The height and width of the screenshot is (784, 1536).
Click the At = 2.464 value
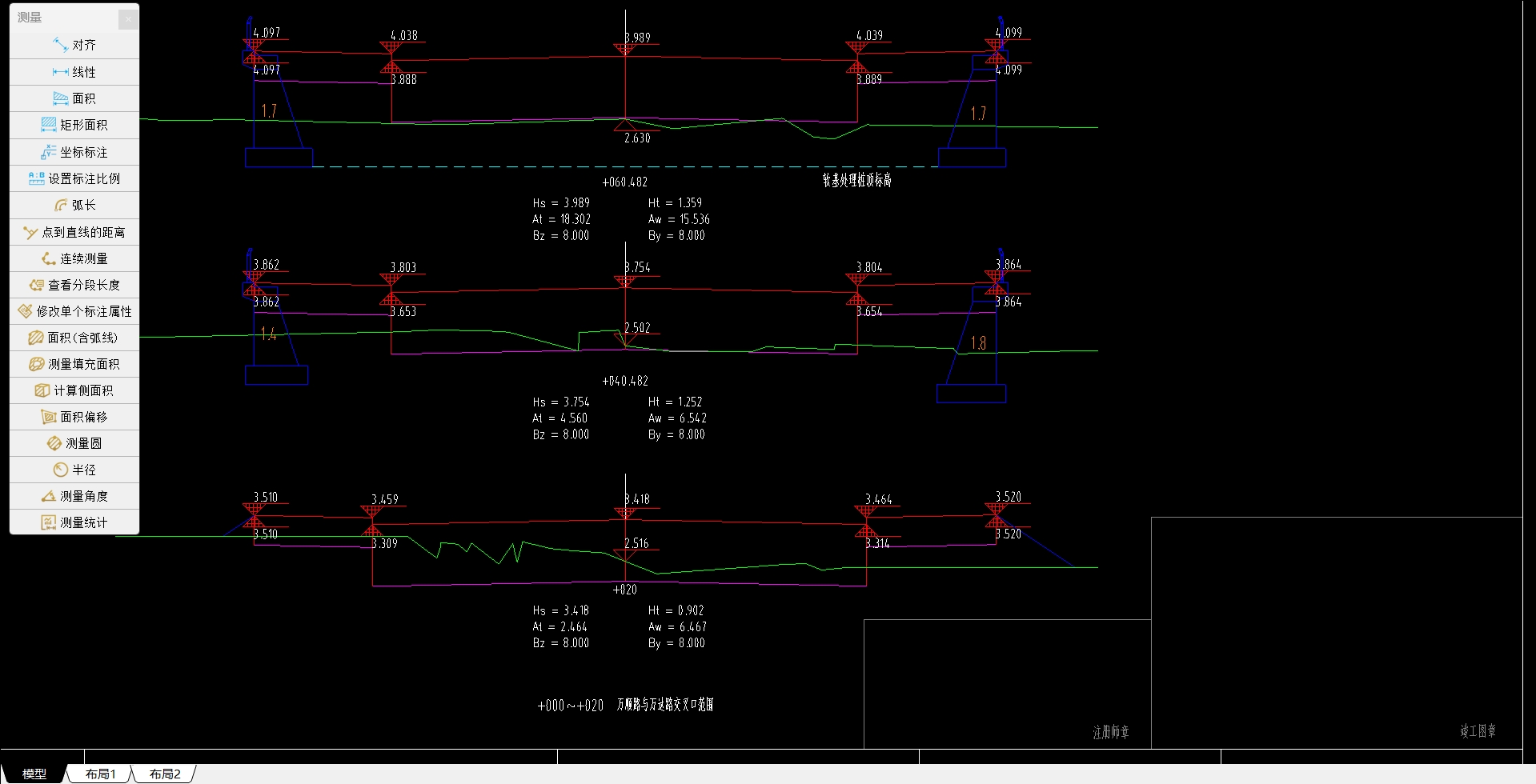pos(559,626)
